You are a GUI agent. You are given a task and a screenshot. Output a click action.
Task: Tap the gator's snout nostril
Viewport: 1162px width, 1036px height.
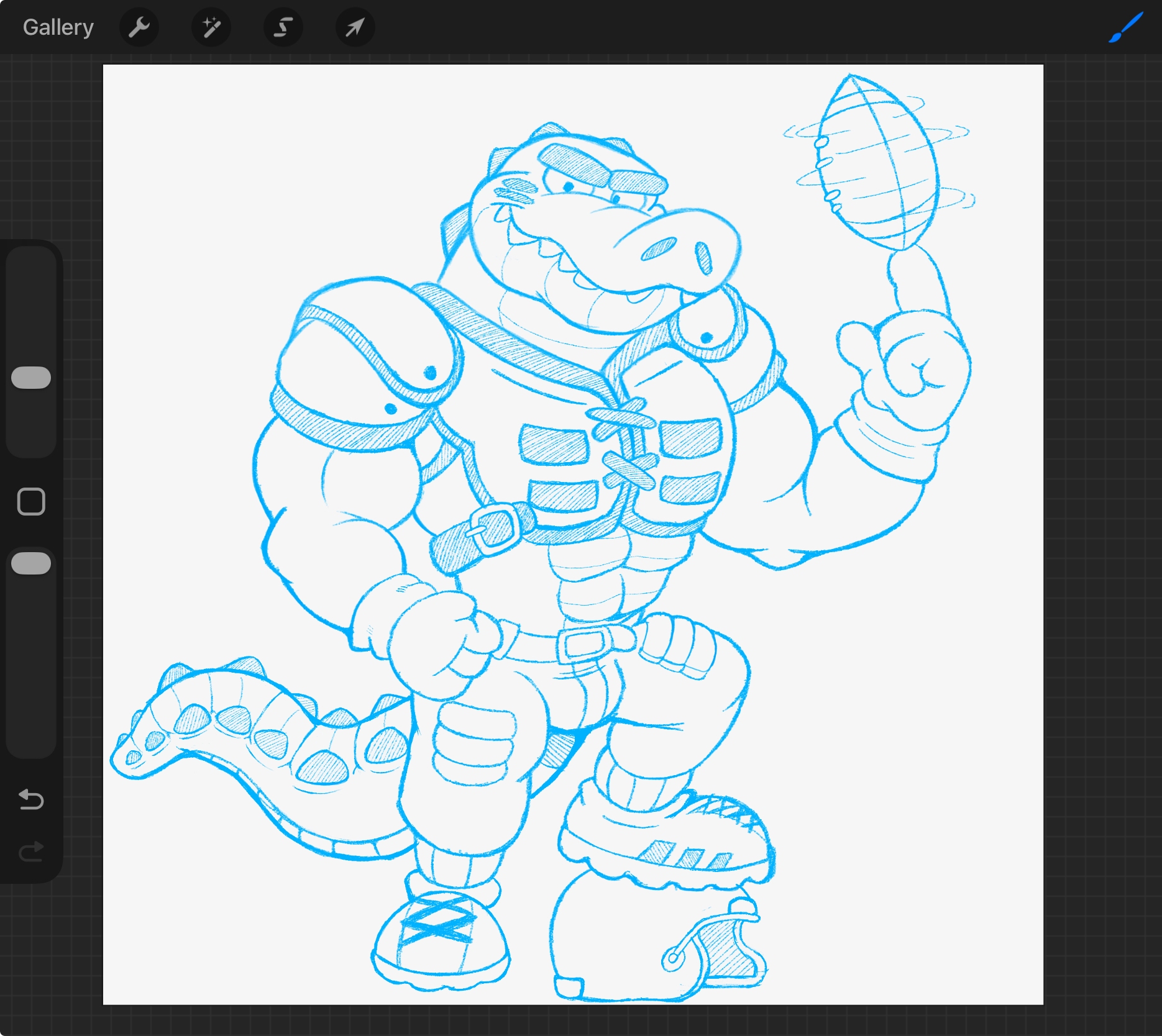(659, 249)
